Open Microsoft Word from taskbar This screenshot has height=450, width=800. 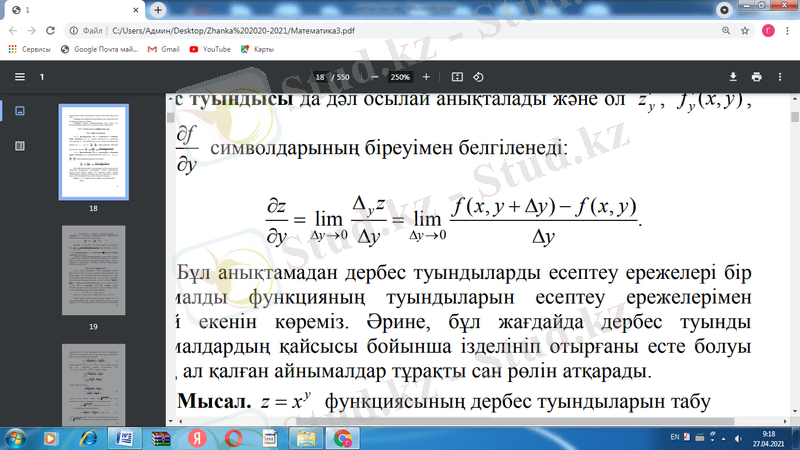(124, 439)
